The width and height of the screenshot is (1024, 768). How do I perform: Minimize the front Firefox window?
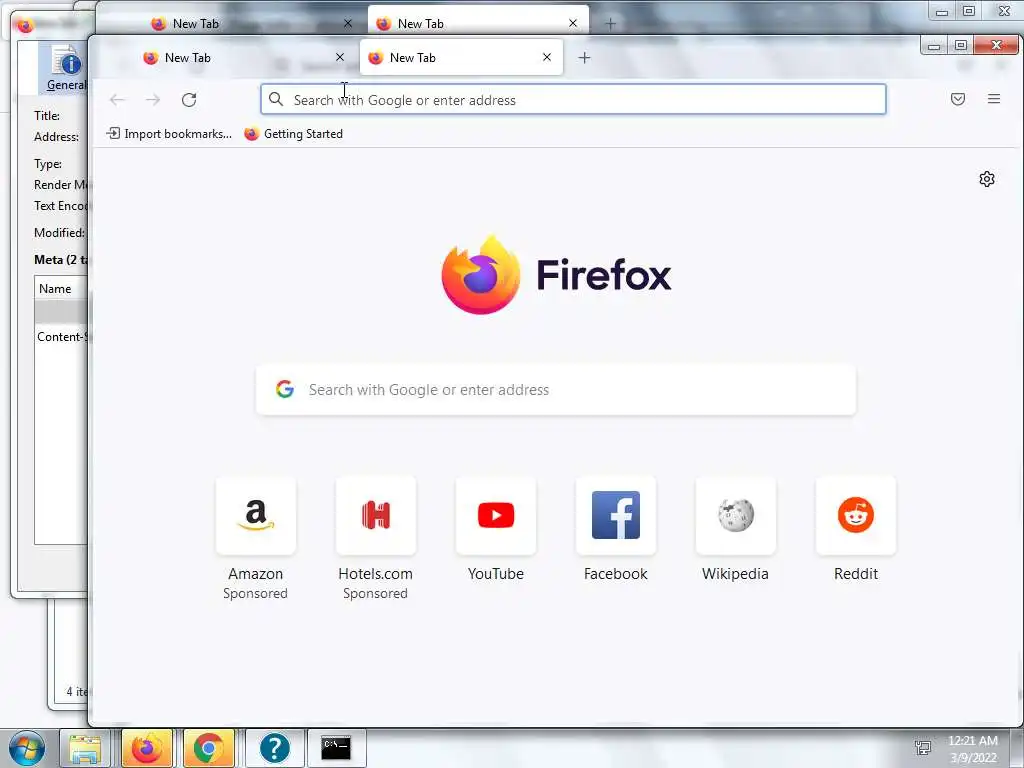[934, 45]
